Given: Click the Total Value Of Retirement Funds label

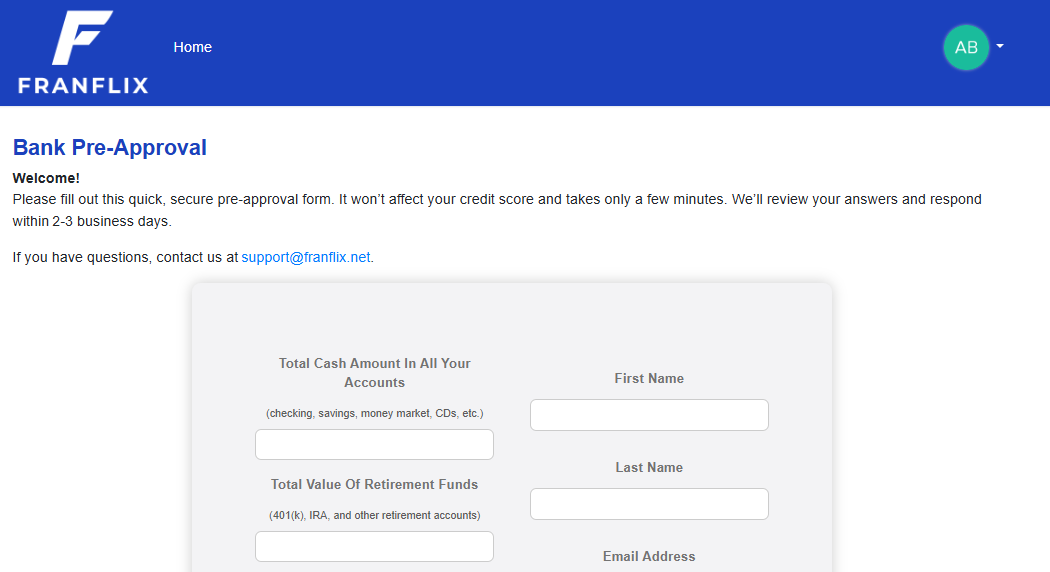Looking at the screenshot, I should [x=374, y=484].
